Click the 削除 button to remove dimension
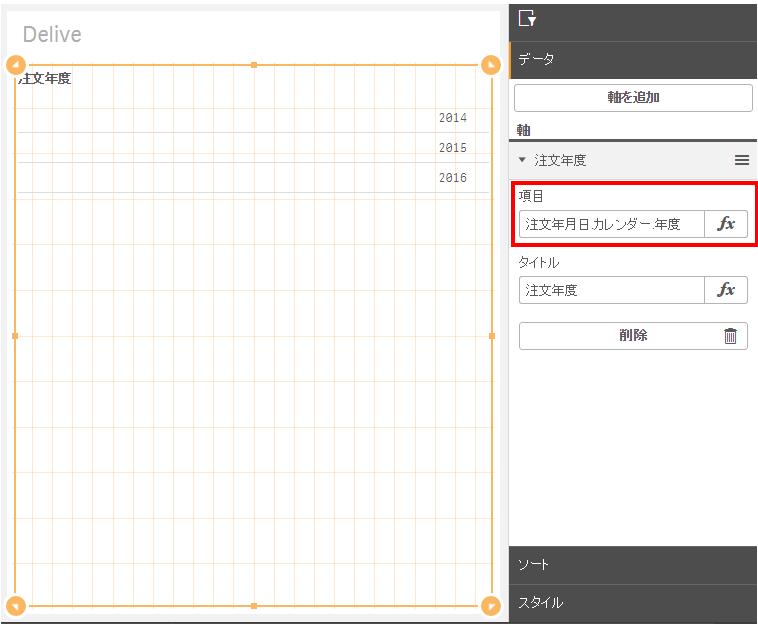This screenshot has height=626, width=758. pos(632,336)
